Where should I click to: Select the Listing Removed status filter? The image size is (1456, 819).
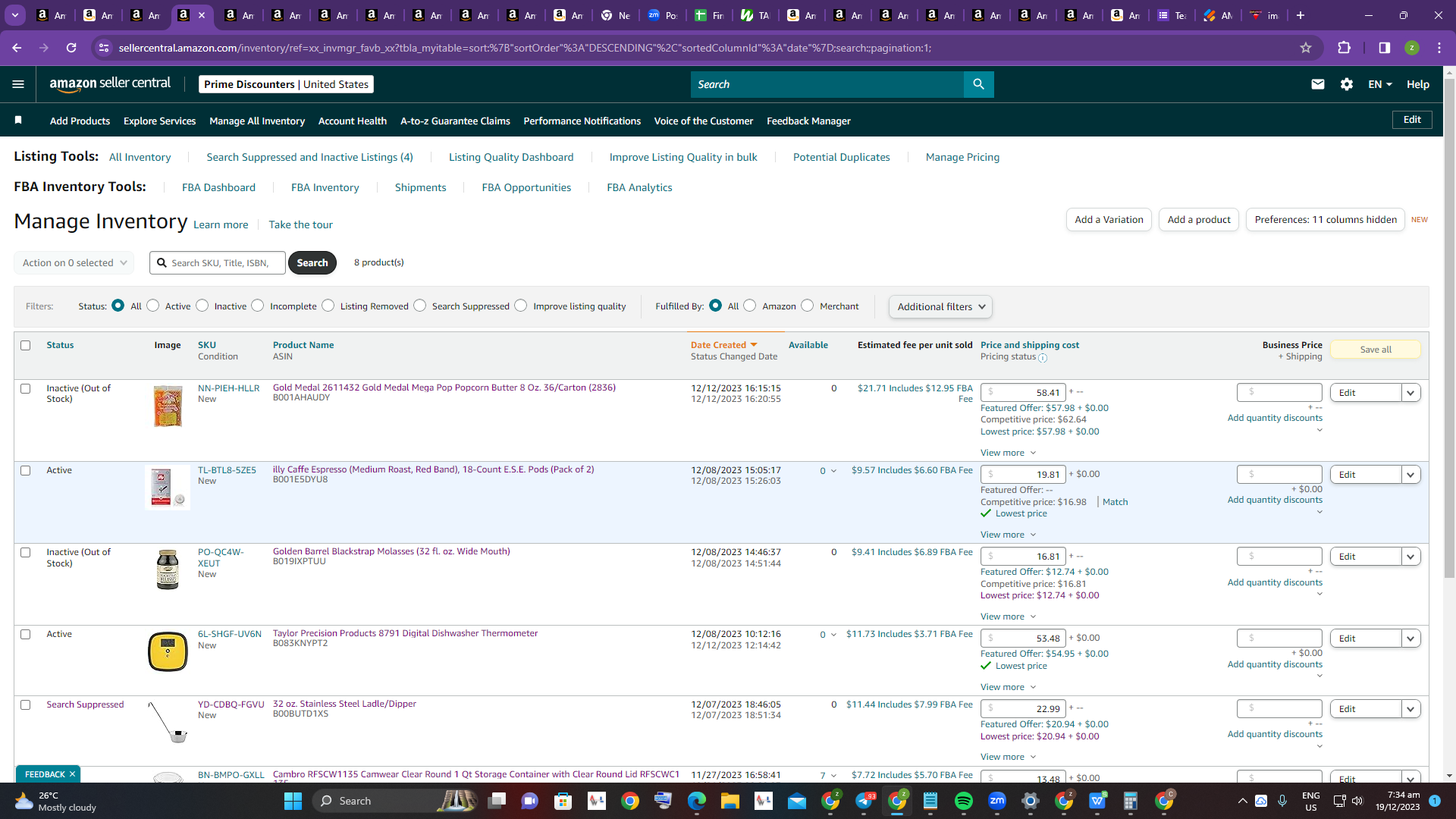point(328,306)
